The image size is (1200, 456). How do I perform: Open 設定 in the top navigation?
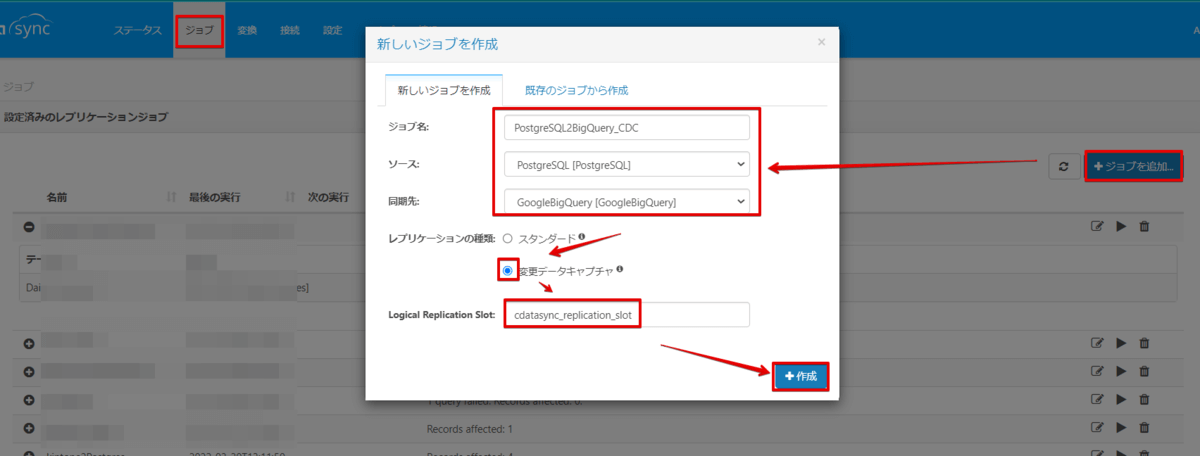tap(332, 30)
